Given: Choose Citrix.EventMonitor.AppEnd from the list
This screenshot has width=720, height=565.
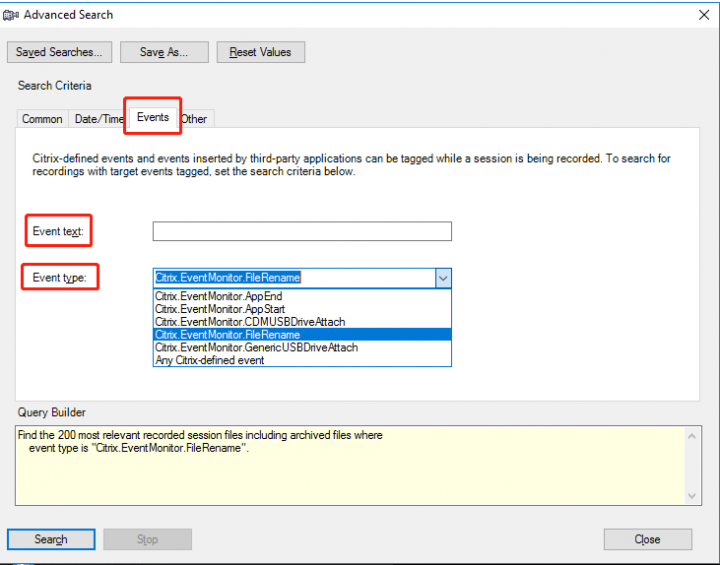Looking at the screenshot, I should 302,296.
